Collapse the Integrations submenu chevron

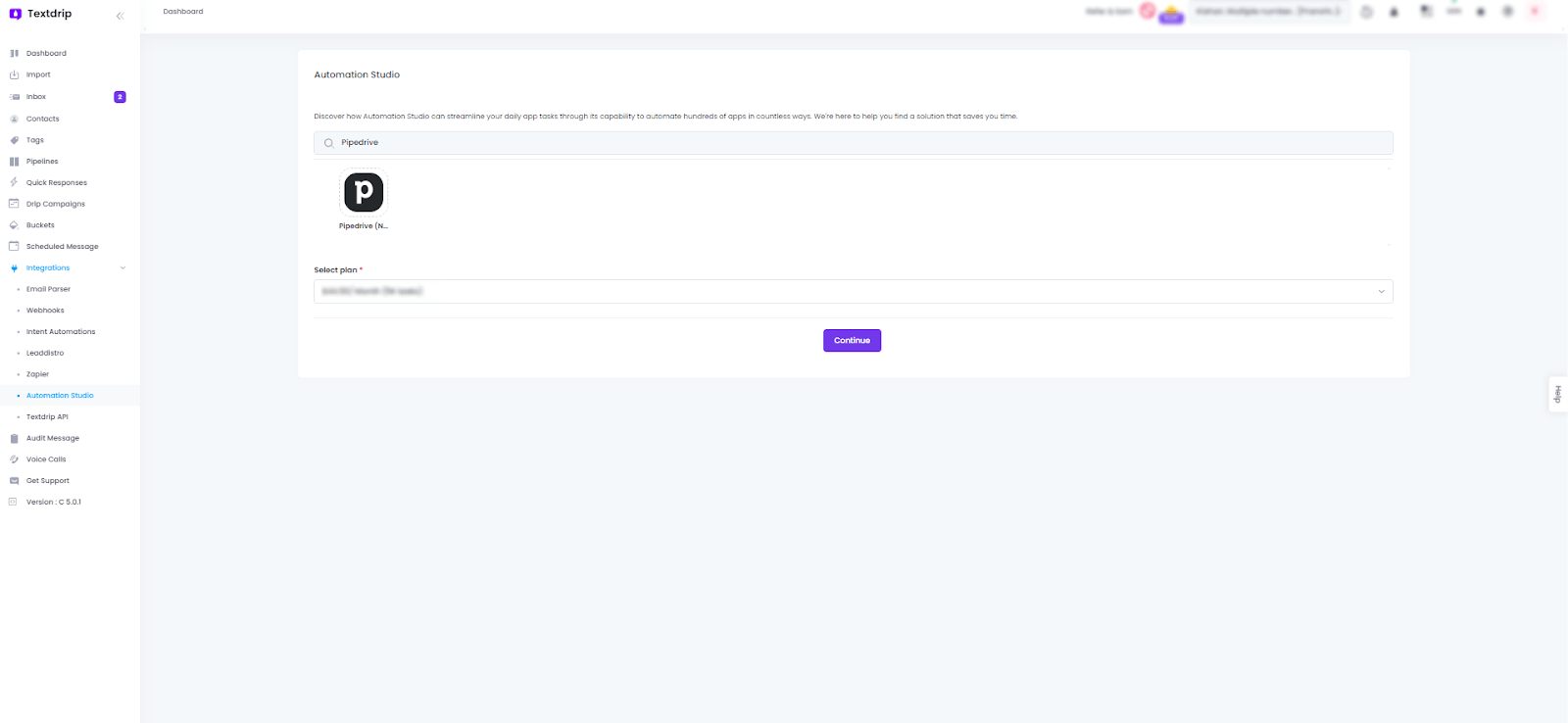(x=122, y=268)
